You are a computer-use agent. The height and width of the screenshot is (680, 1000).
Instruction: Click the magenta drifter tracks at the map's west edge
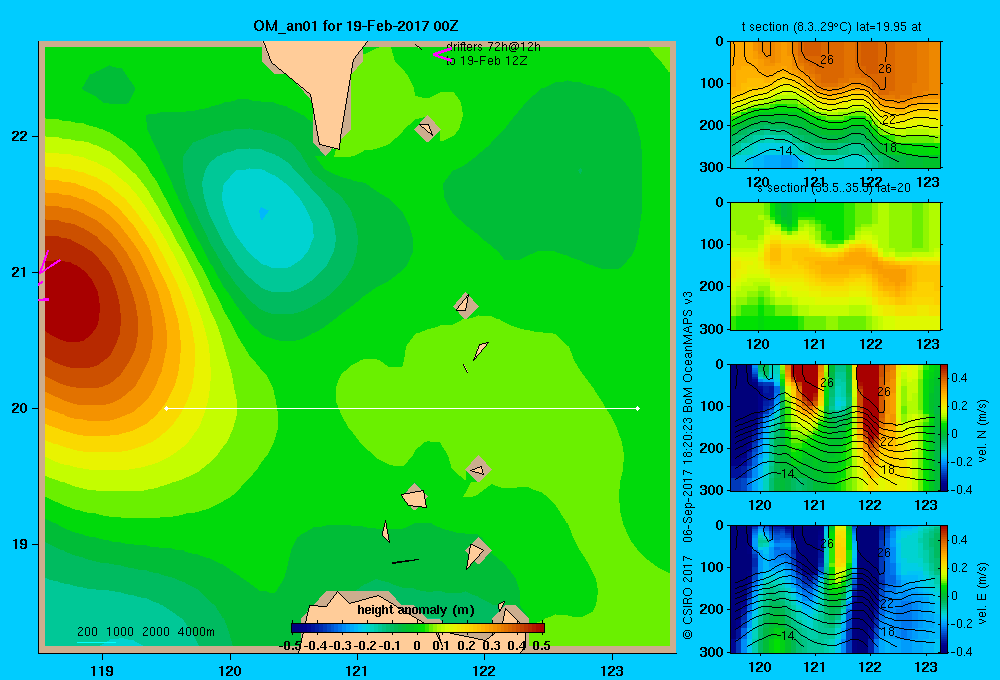(x=48, y=276)
